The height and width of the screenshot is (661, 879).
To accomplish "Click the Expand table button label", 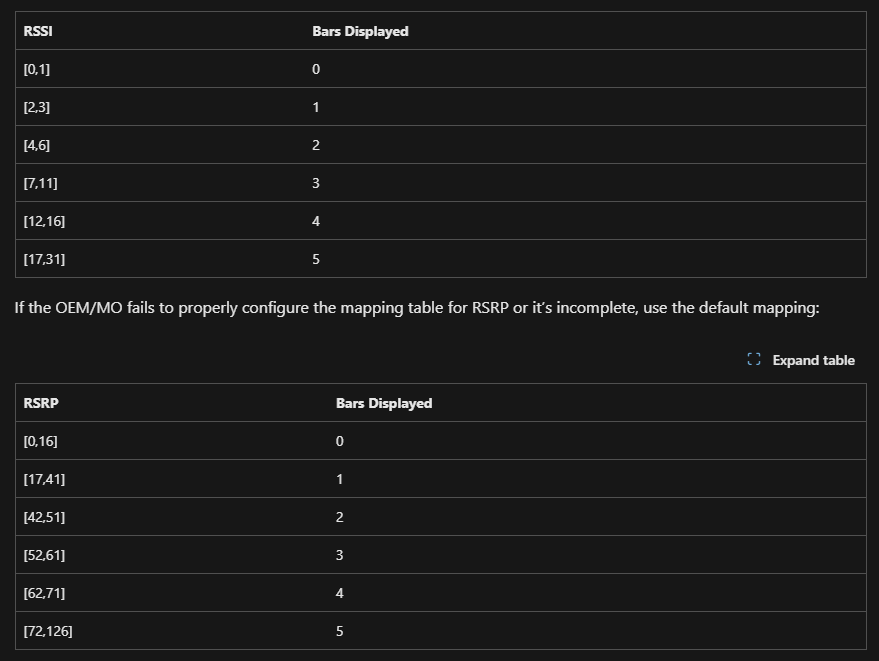I will coord(813,360).
